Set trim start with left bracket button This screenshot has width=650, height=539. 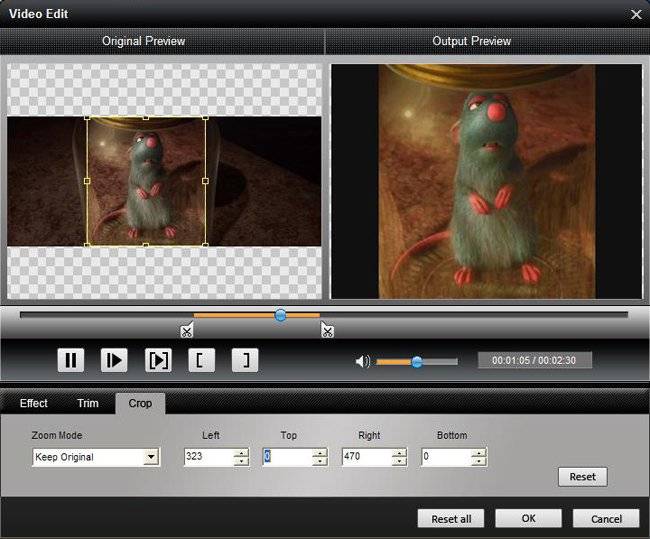click(x=201, y=360)
